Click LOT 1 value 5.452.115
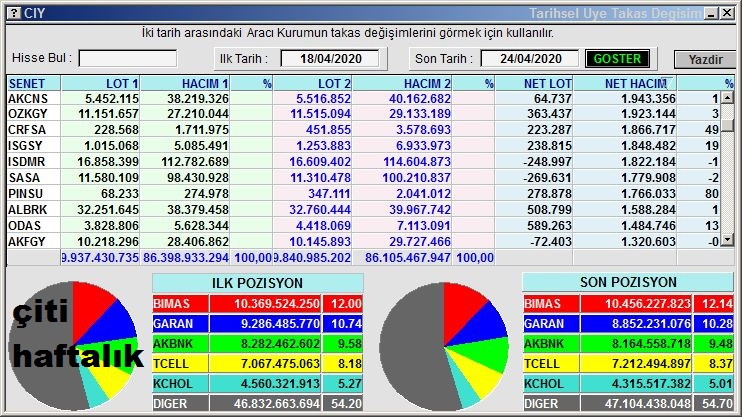The width and height of the screenshot is (742, 417). 112,98
